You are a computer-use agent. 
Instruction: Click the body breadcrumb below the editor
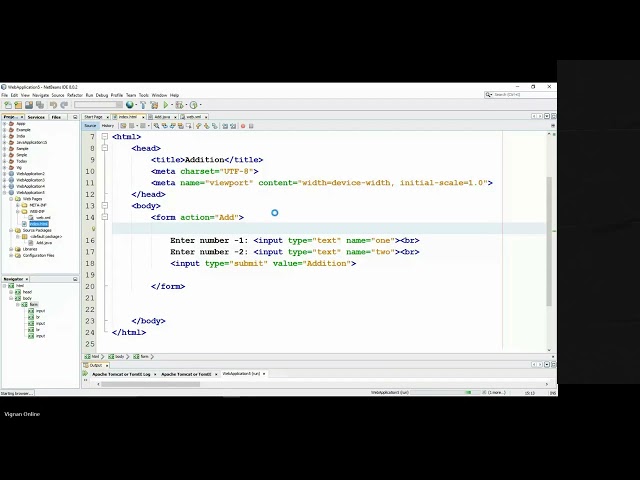click(x=116, y=357)
